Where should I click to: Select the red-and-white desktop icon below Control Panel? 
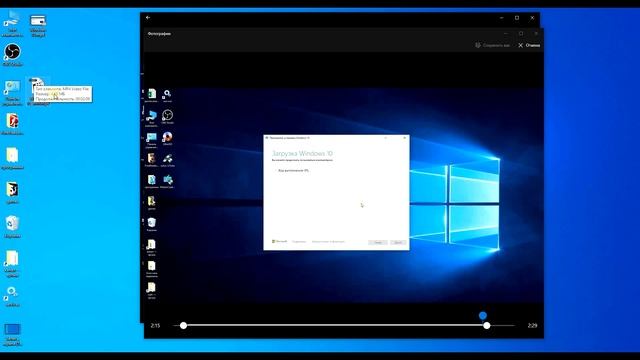[x=12, y=124]
